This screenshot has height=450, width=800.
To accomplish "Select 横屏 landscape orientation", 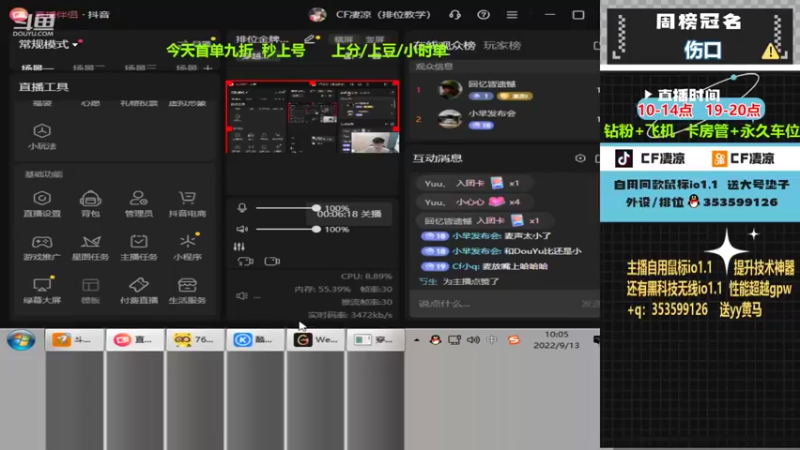I will 343,39.
